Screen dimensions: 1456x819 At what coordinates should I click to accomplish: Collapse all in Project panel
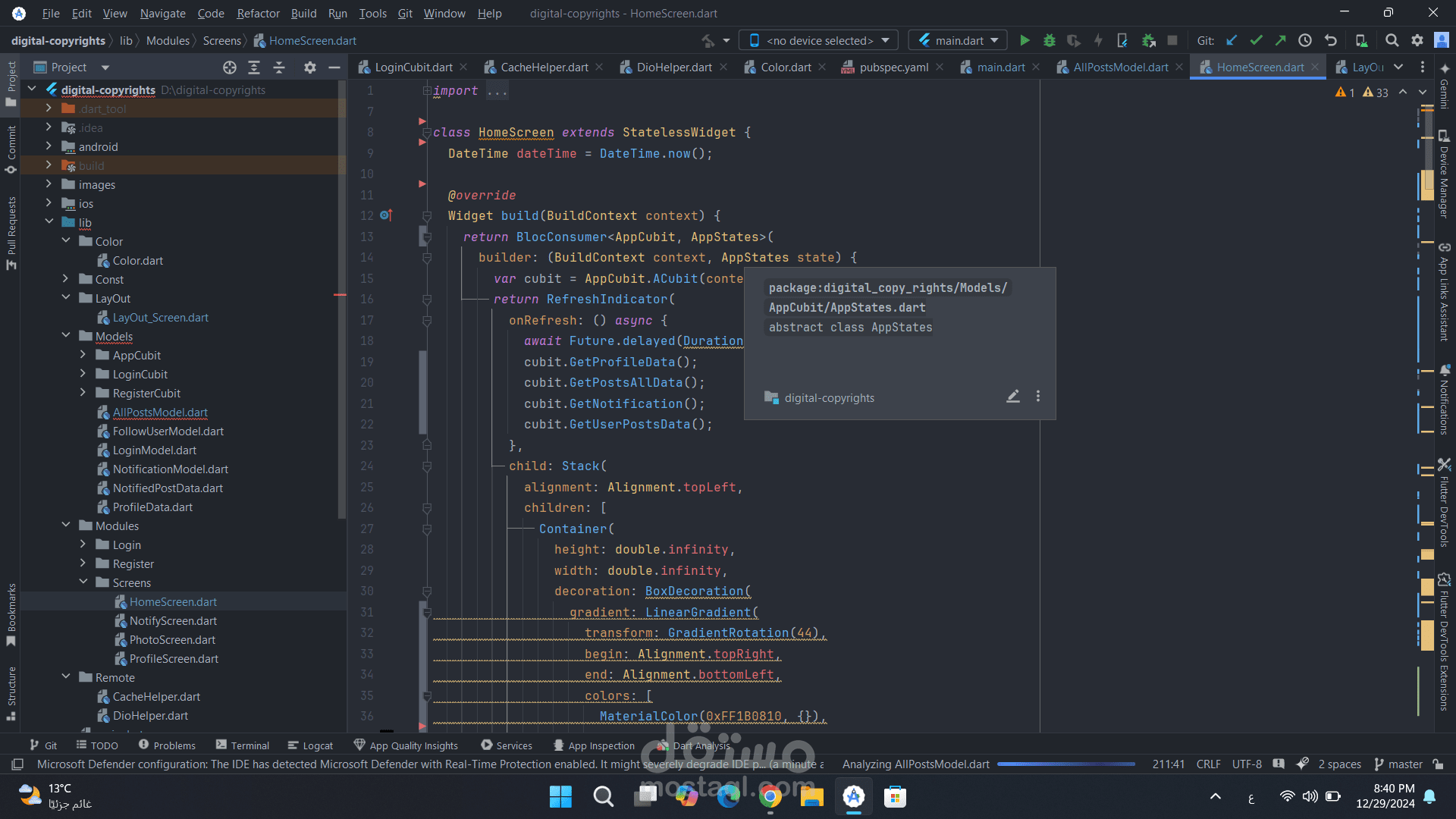[x=279, y=67]
